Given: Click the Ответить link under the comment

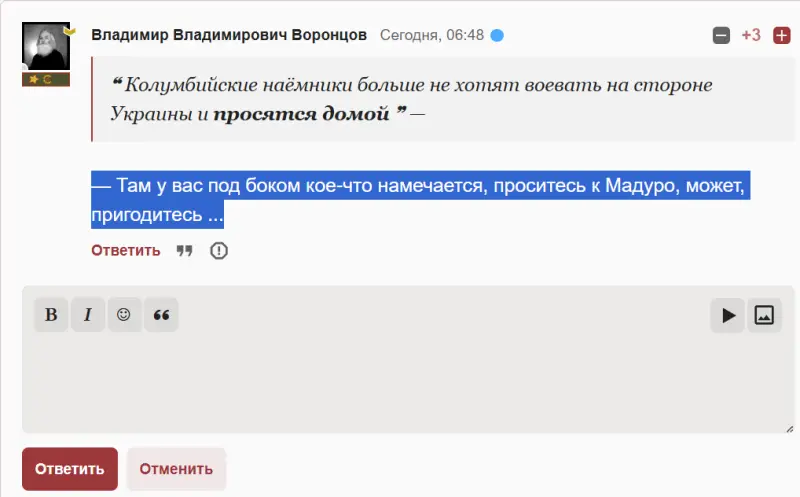Looking at the screenshot, I should coord(126,250).
